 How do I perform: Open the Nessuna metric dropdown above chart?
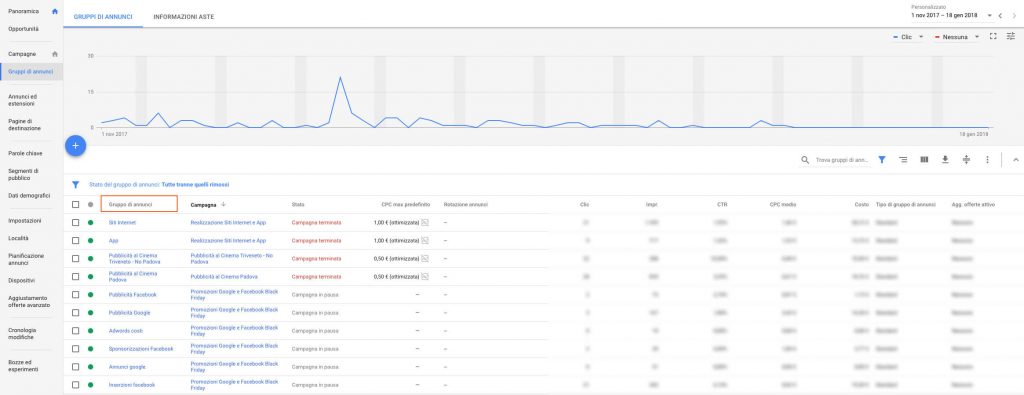coord(957,37)
